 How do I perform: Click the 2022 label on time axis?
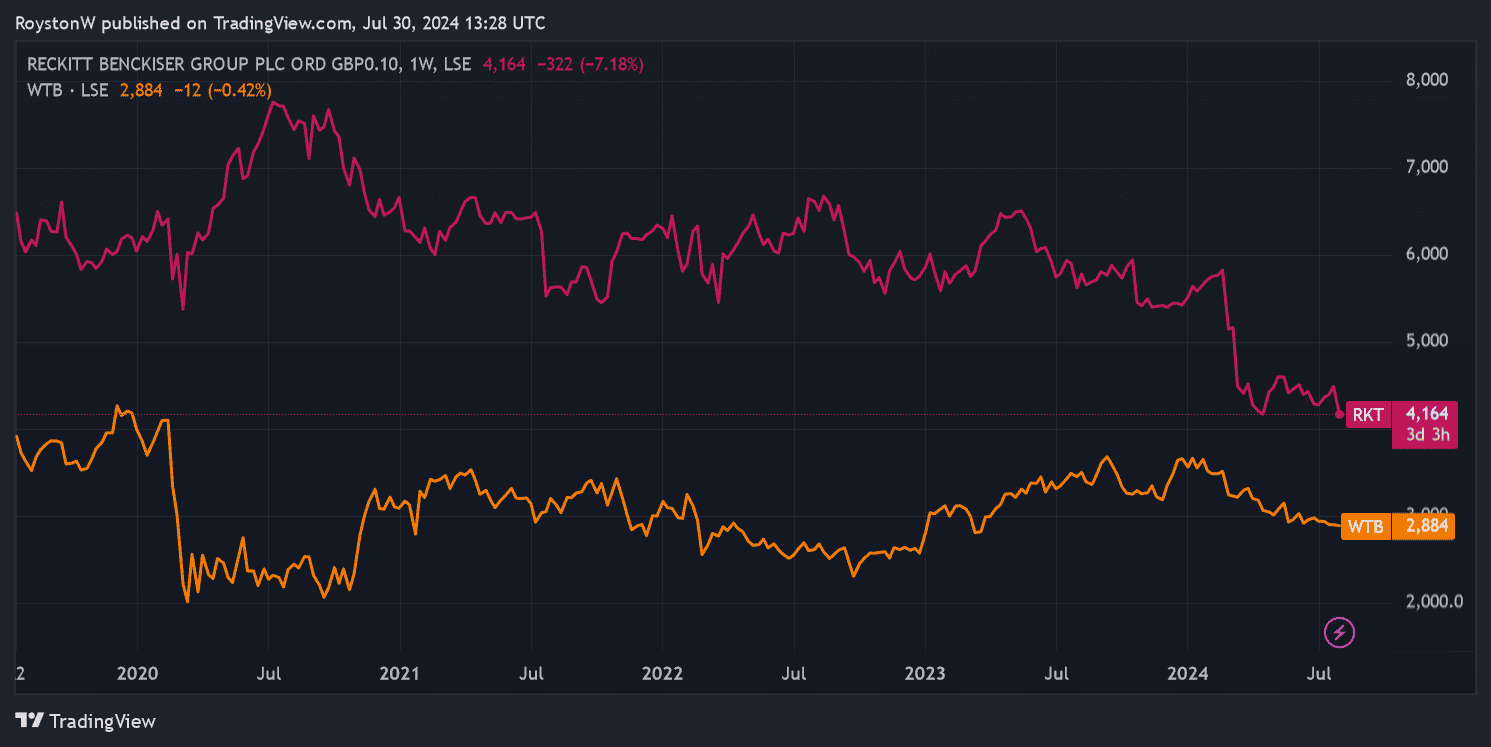662,673
